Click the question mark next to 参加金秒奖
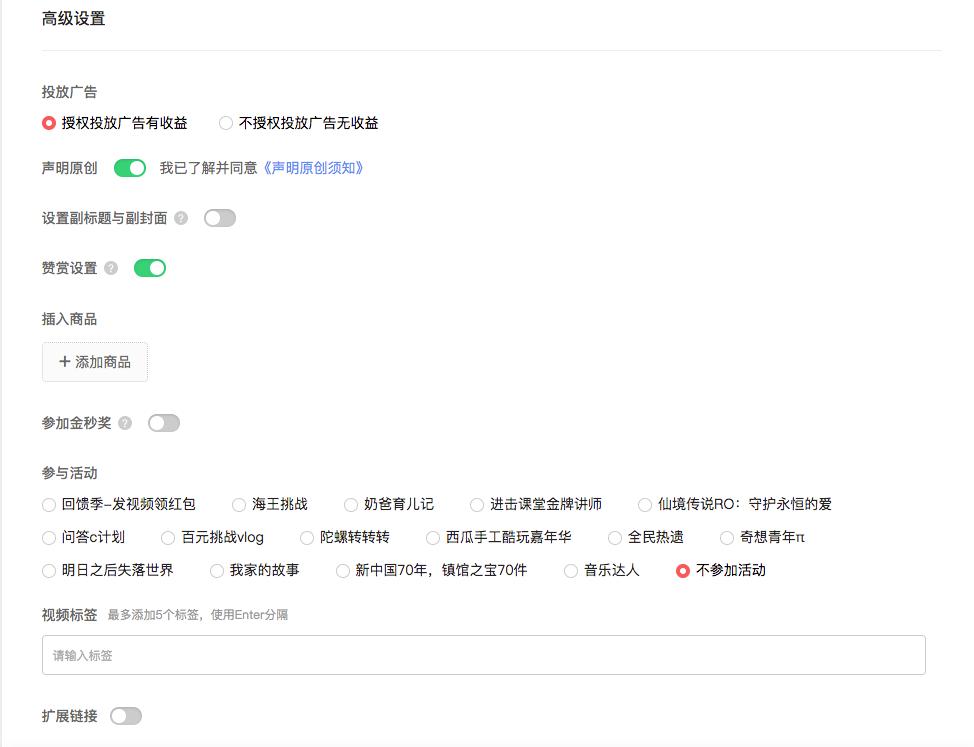 point(124,422)
